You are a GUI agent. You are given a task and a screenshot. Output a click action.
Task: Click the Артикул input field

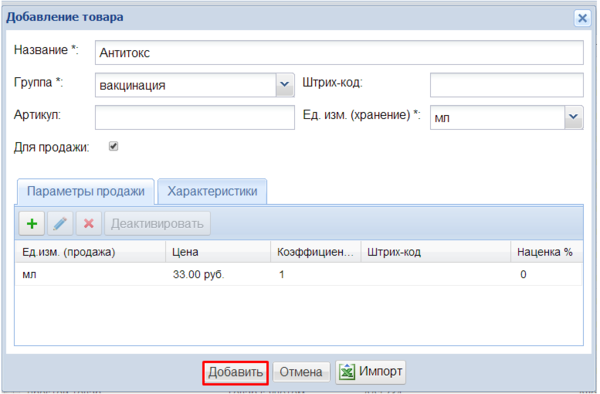(195, 117)
